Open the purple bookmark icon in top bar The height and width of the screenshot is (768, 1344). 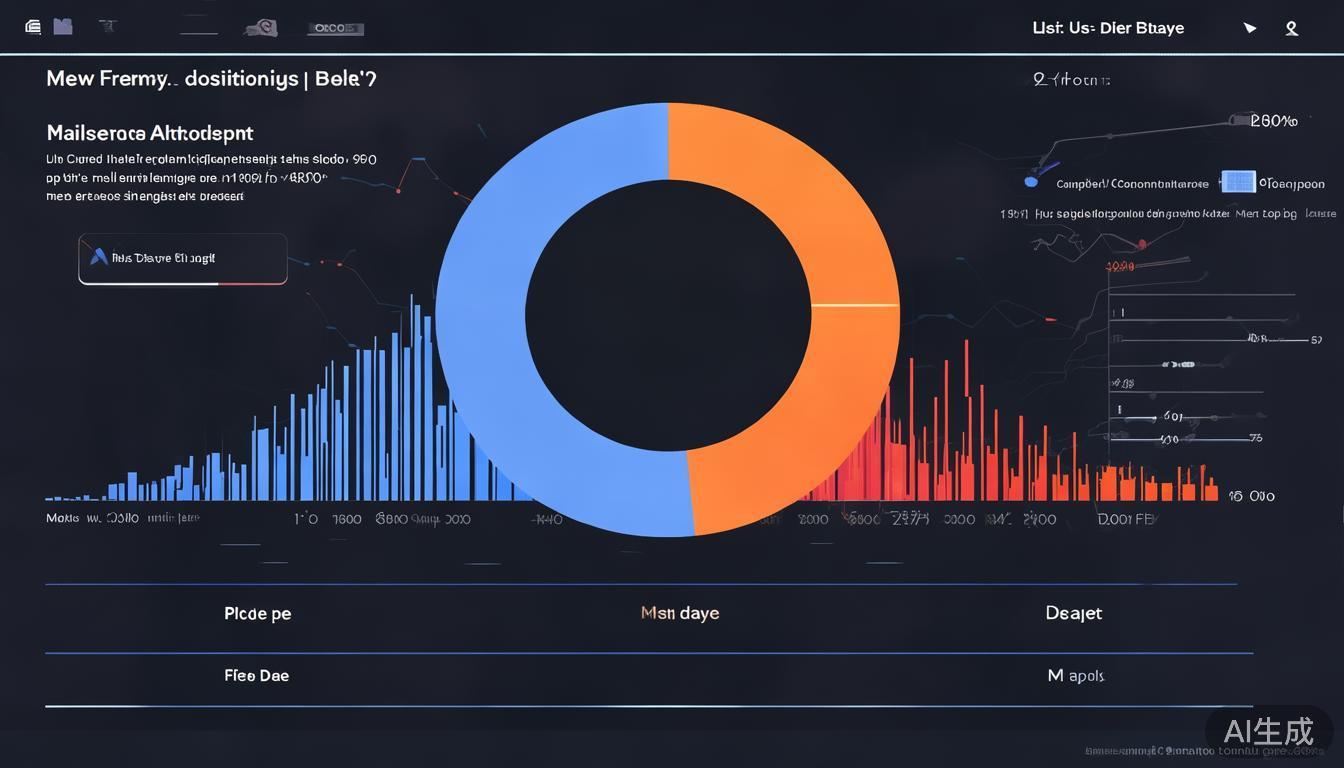click(63, 27)
